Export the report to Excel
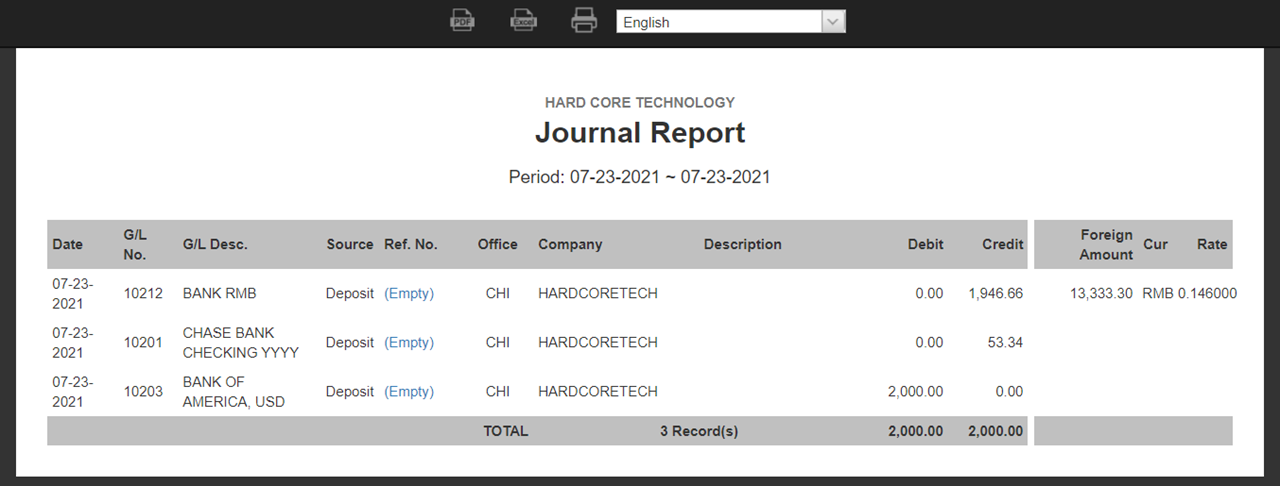 pyautogui.click(x=523, y=20)
